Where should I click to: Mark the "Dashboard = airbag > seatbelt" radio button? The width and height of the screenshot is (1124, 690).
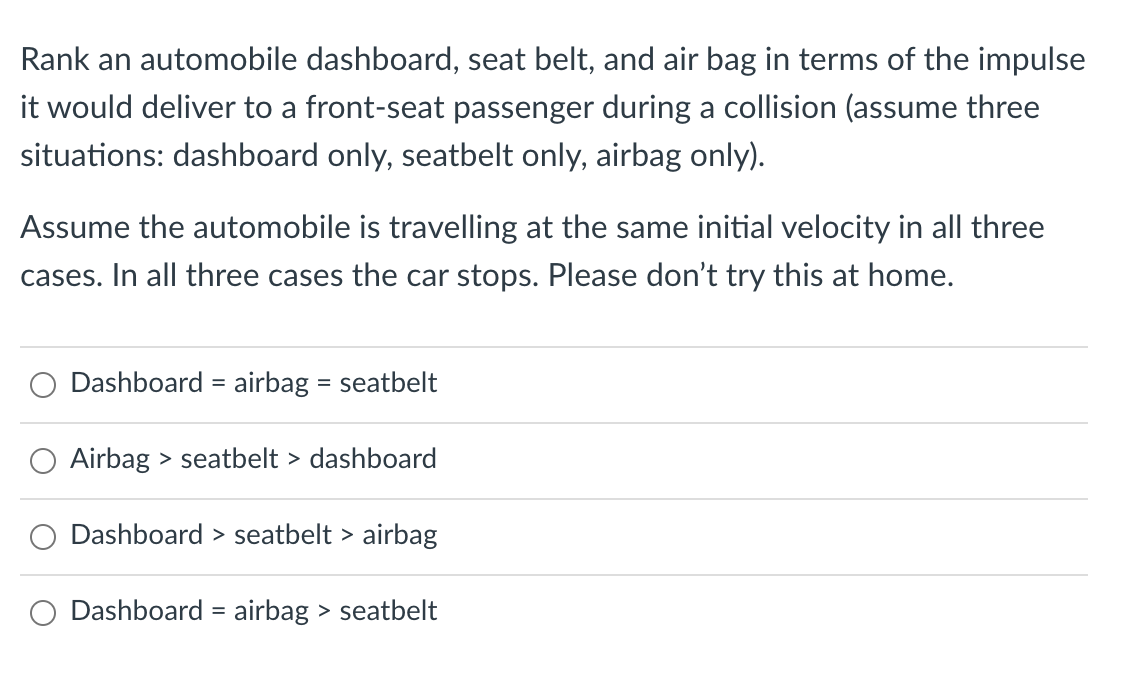click(43, 613)
